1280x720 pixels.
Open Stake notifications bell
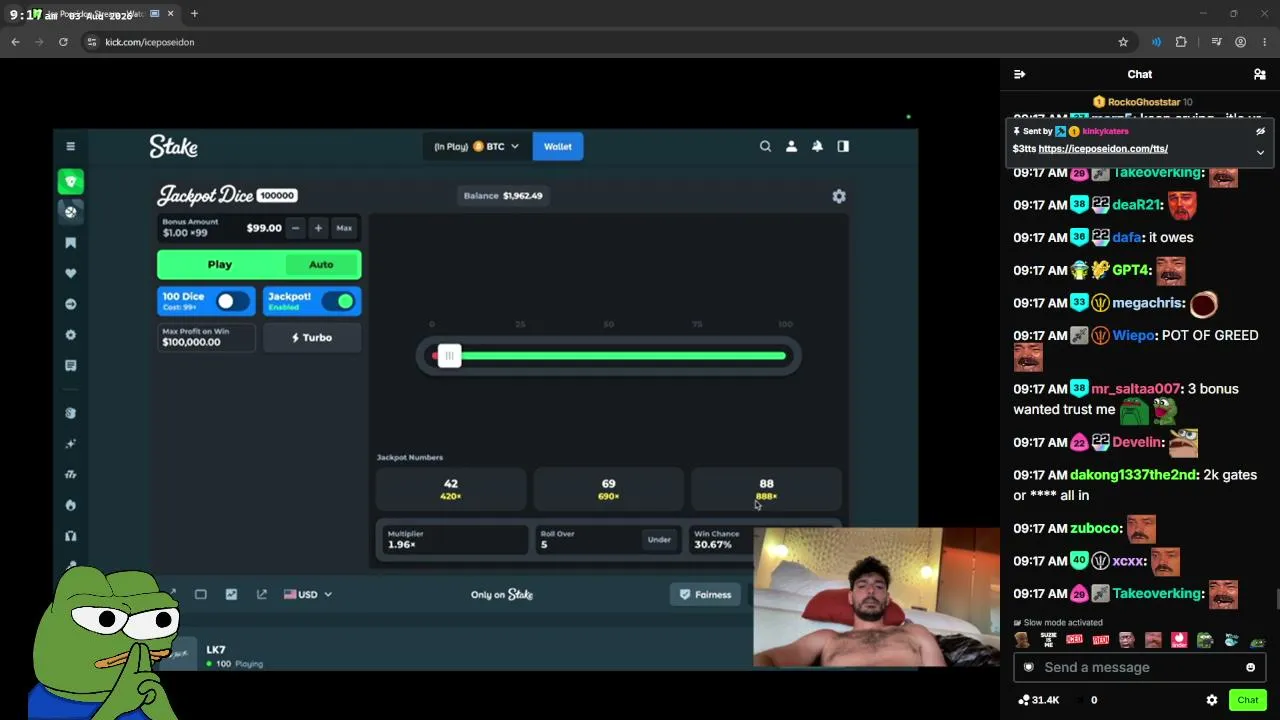(817, 146)
